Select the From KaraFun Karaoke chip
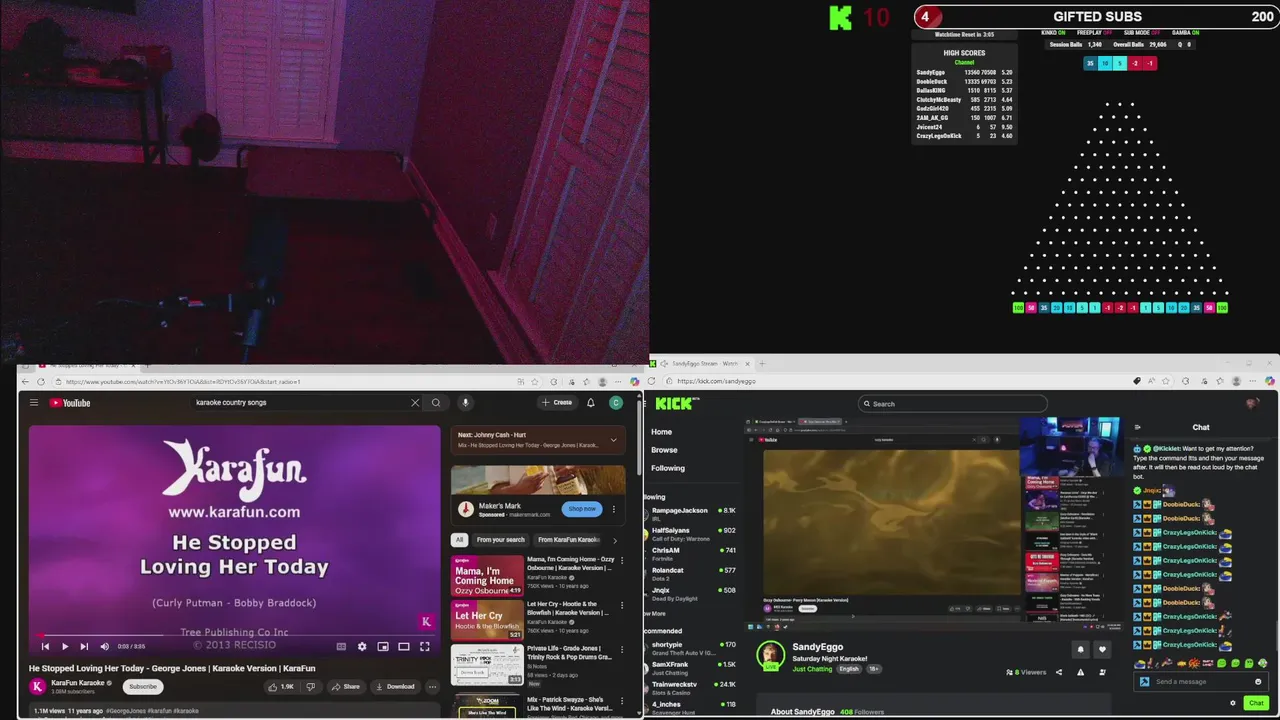 (569, 540)
